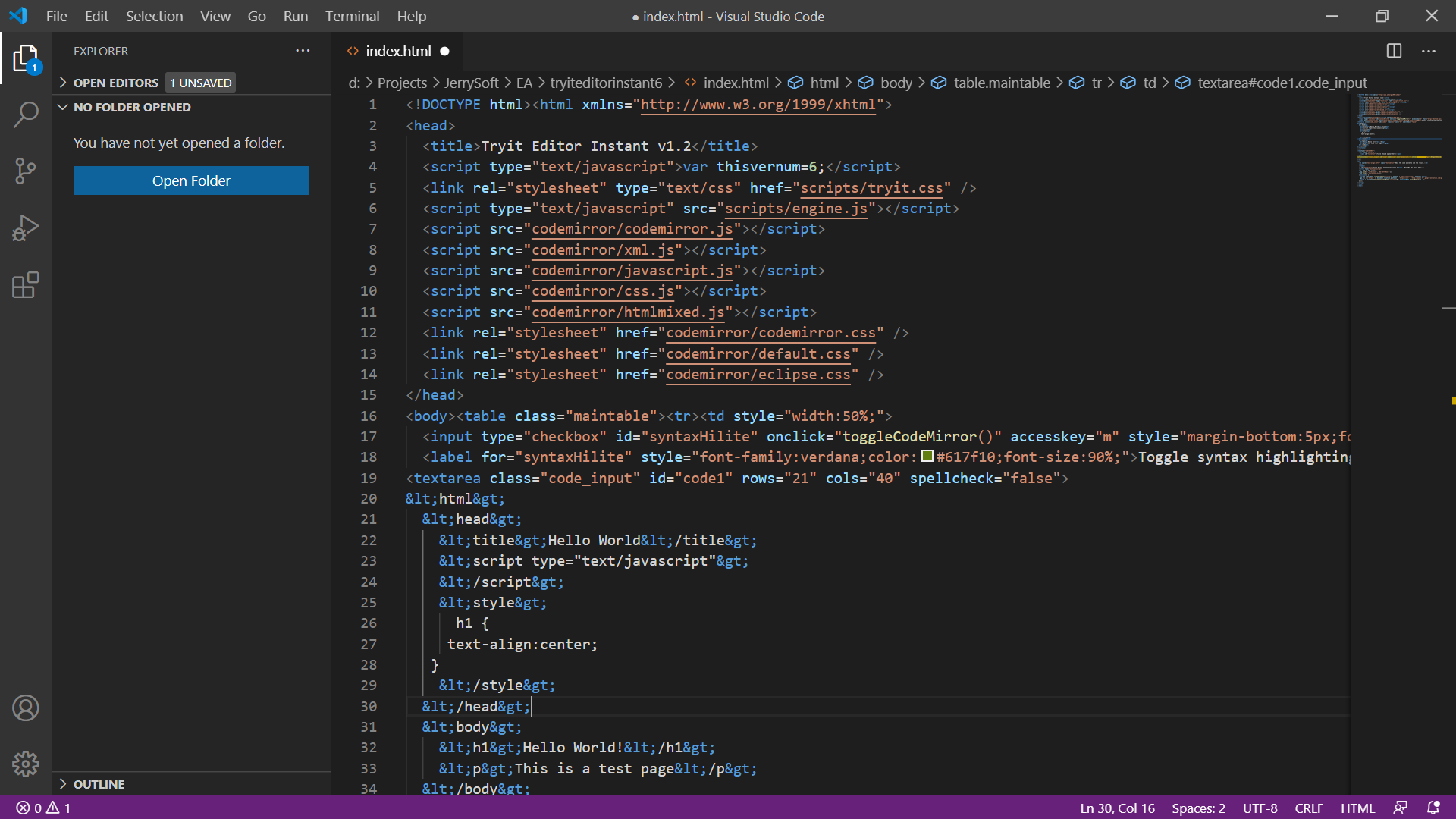Open the textarea#code1.code_input breadcrumb dropdown
Viewport: 1456px width, 819px height.
click(x=1282, y=83)
